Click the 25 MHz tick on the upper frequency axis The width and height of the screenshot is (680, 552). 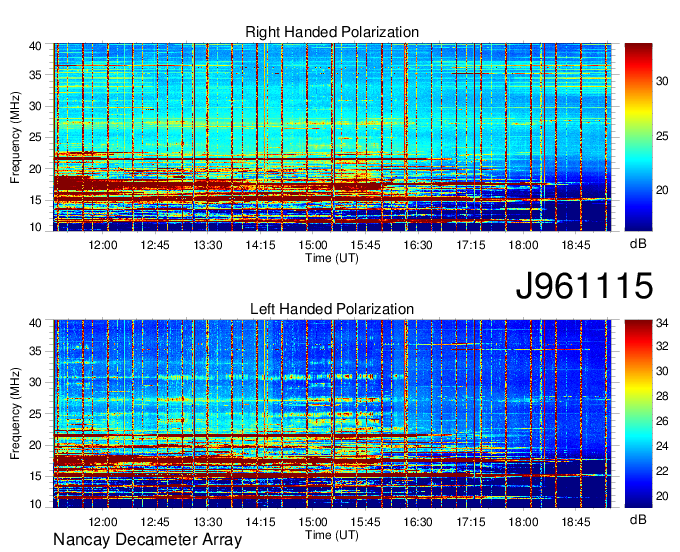point(35,137)
